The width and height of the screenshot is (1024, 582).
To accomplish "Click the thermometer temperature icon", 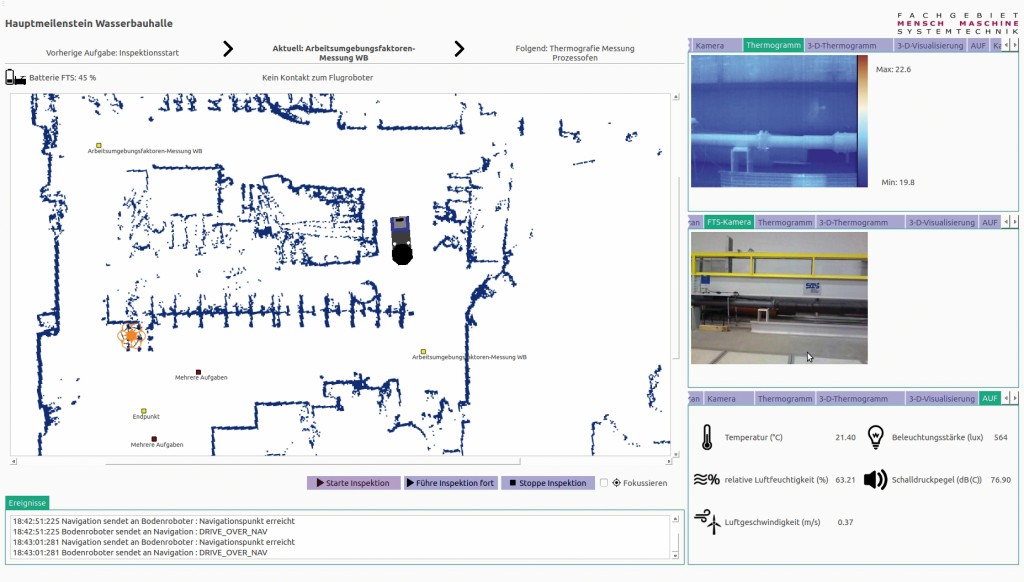I will pyautogui.click(x=707, y=437).
